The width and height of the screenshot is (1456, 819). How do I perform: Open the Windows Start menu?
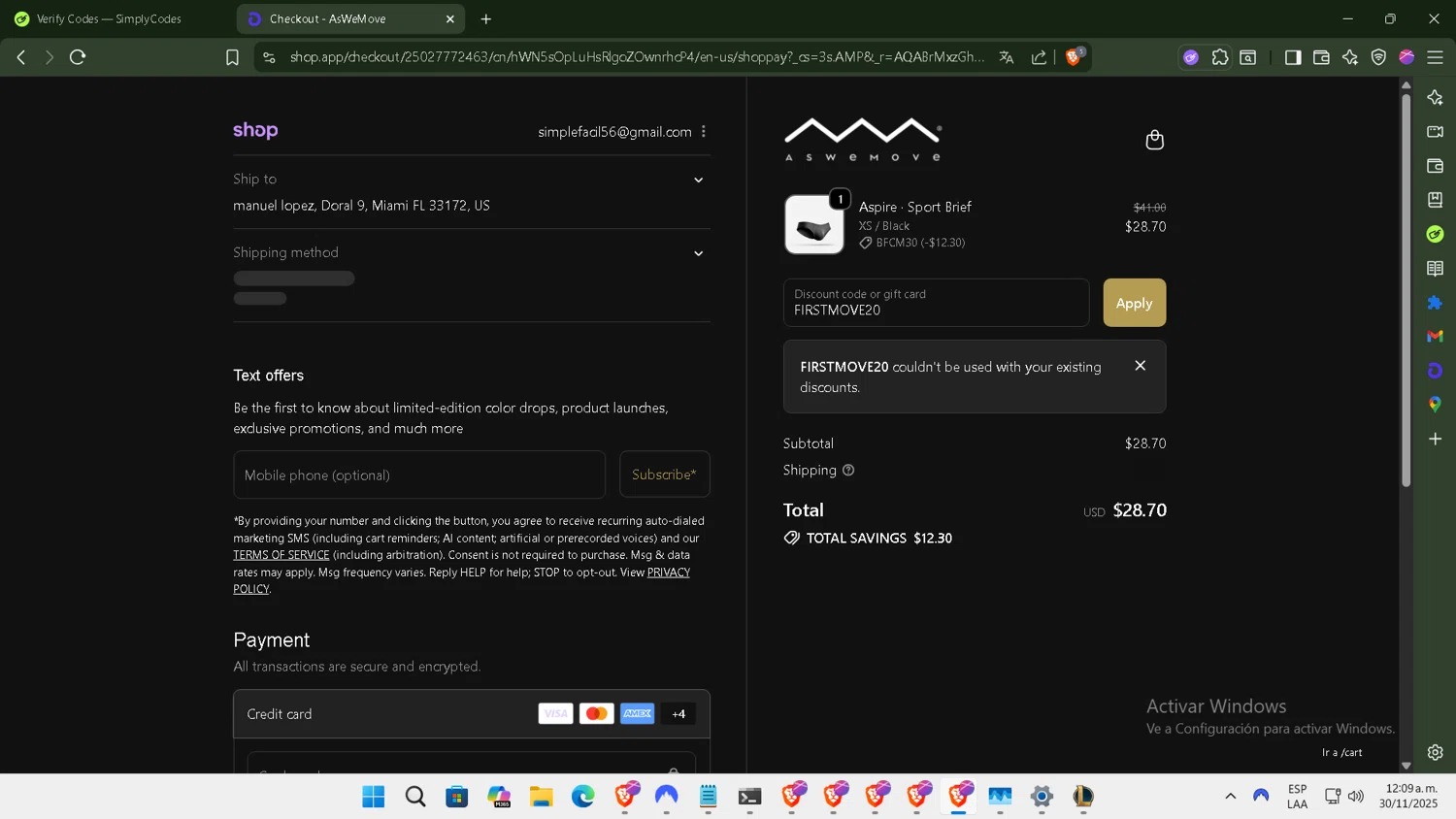point(374,797)
